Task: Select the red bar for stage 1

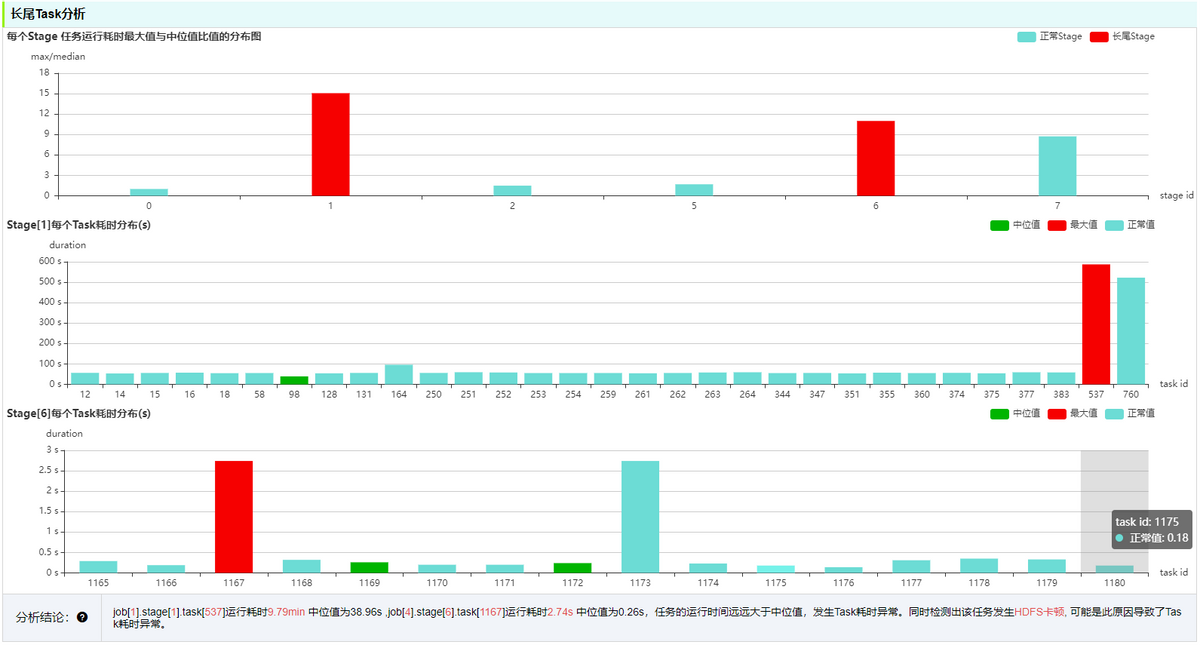Action: click(x=331, y=144)
